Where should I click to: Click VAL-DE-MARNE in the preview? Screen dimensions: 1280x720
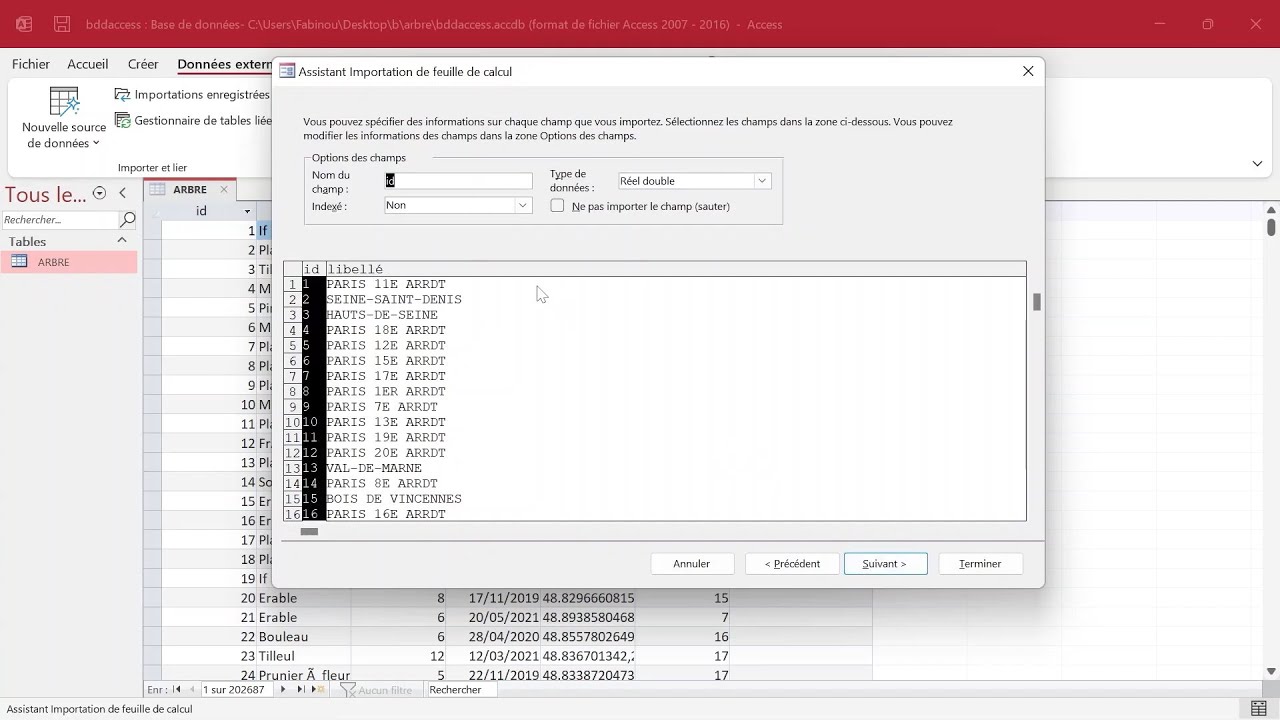click(x=374, y=468)
